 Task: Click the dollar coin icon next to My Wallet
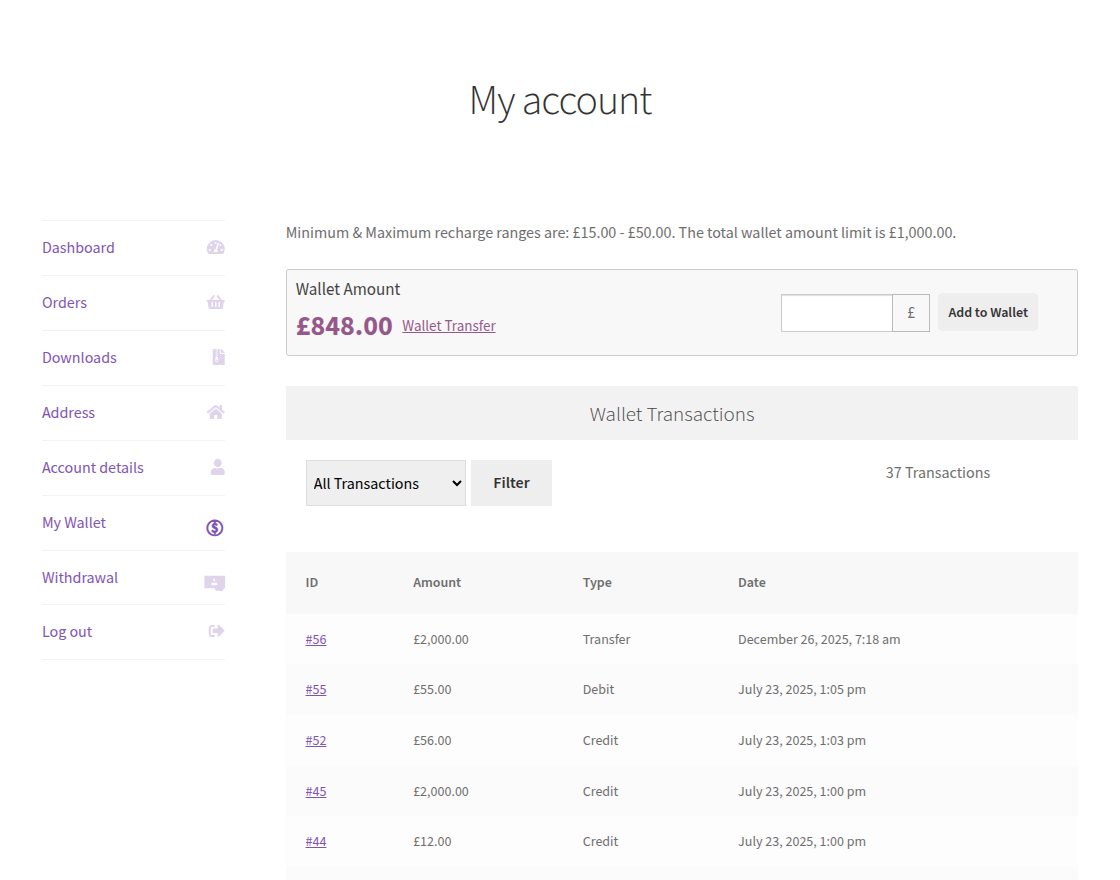pos(214,527)
